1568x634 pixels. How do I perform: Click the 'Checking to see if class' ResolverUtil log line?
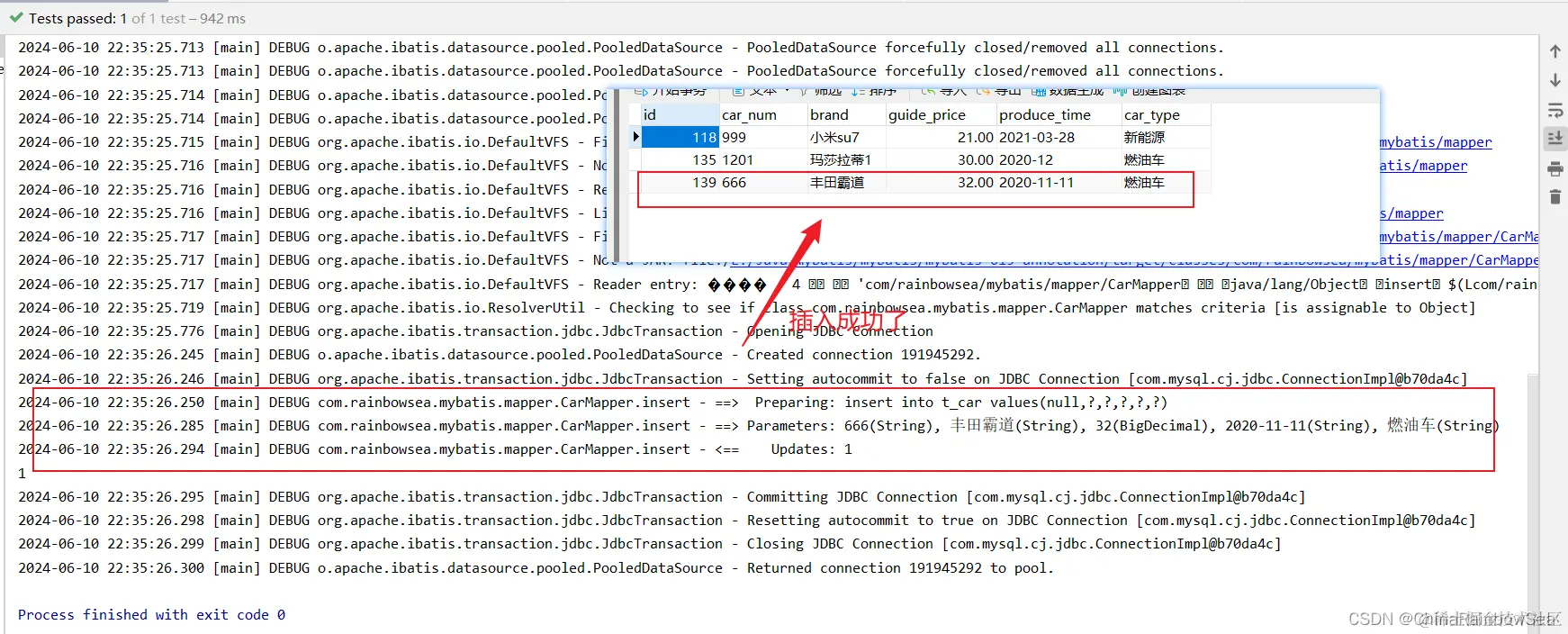point(747,308)
